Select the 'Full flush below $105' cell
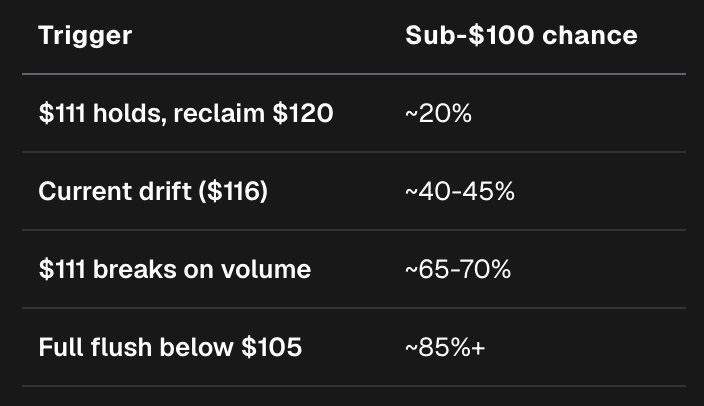Screen dimensions: 704x406 pos(170,348)
